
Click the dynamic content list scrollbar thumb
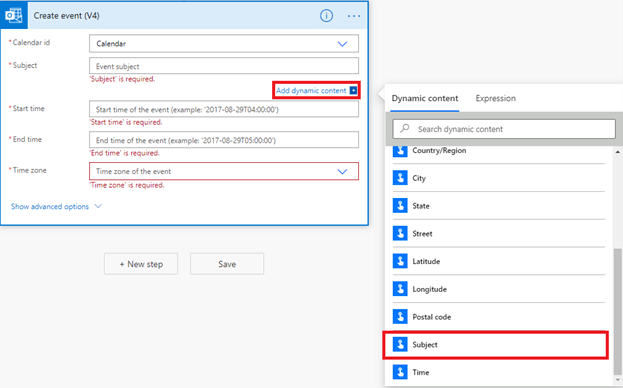click(617, 311)
